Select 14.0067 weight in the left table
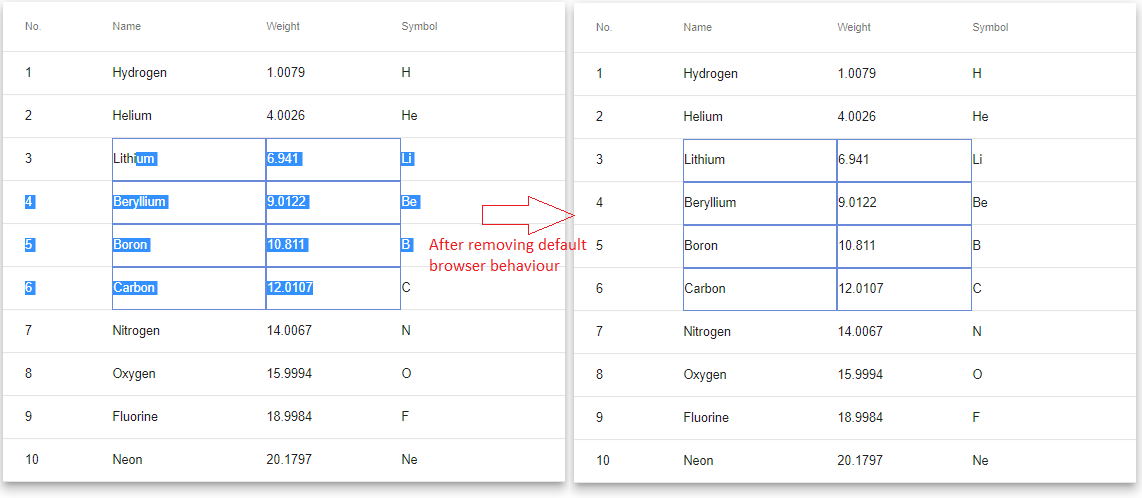Image resolution: width=1142 pixels, height=498 pixels. click(x=289, y=331)
